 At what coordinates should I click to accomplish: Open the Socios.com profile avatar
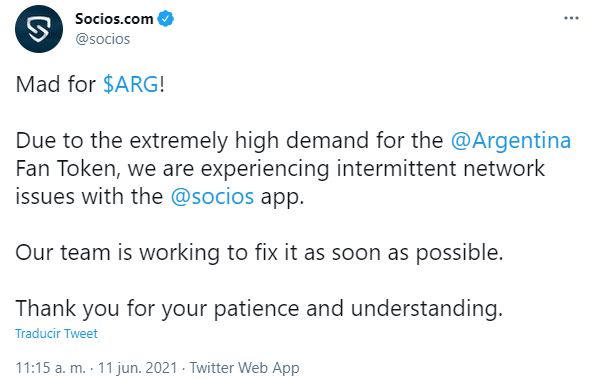point(39,29)
